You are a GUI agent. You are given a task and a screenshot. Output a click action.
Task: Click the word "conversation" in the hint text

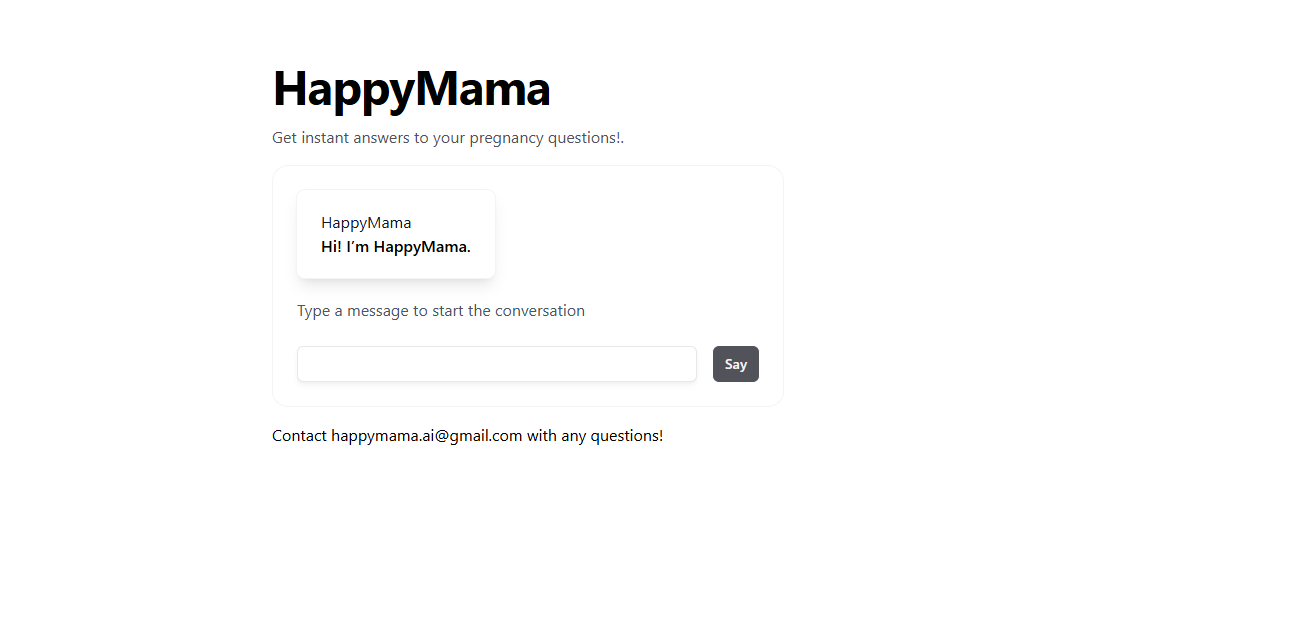[x=540, y=311]
